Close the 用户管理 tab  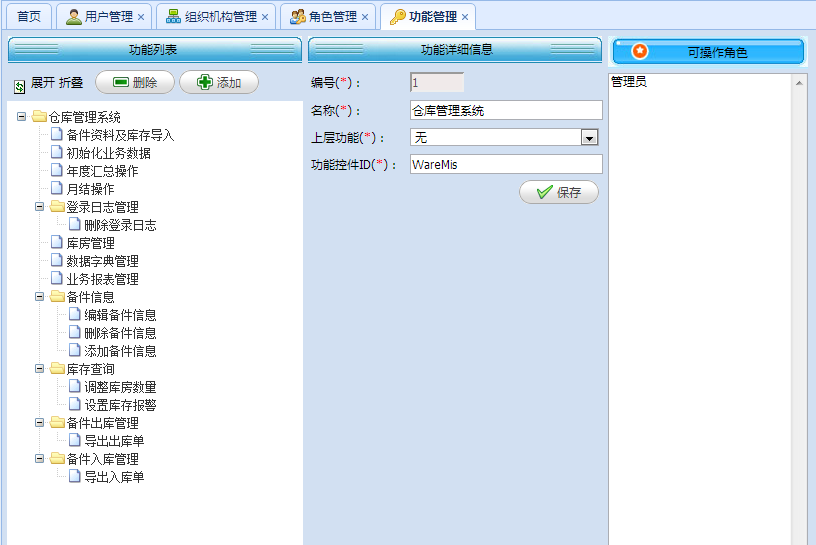141,17
